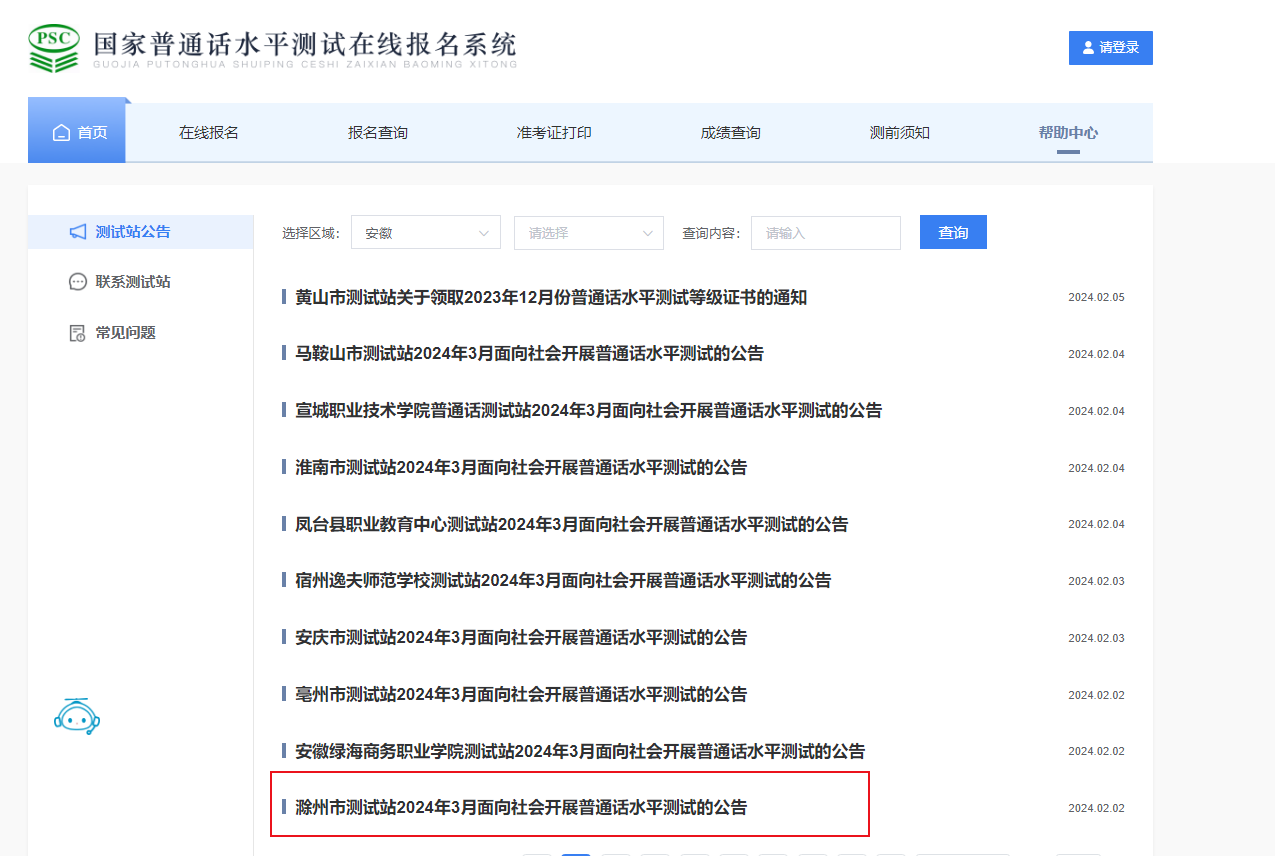Click the 2024.02.03 date on 宿州逸夫 row
This screenshot has height=856, width=1275.
pos(1096,582)
